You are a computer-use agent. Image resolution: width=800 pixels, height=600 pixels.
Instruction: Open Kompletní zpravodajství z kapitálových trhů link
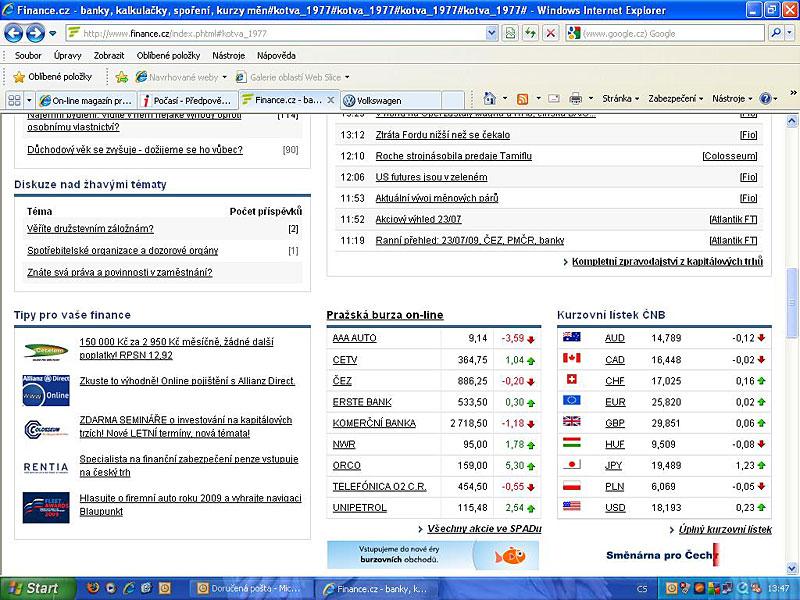click(667, 261)
